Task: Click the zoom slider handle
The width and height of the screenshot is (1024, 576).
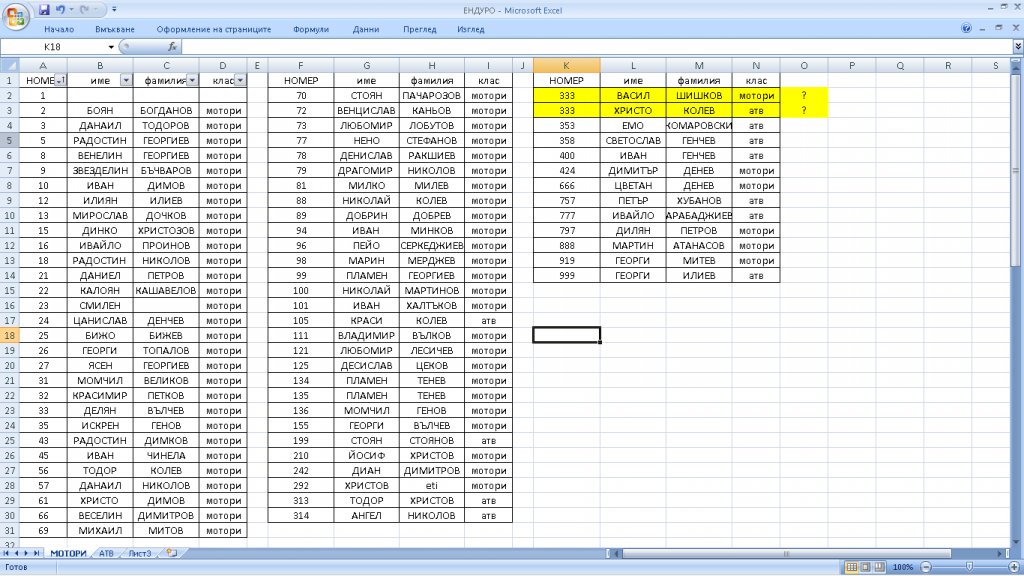Action: pos(967,566)
